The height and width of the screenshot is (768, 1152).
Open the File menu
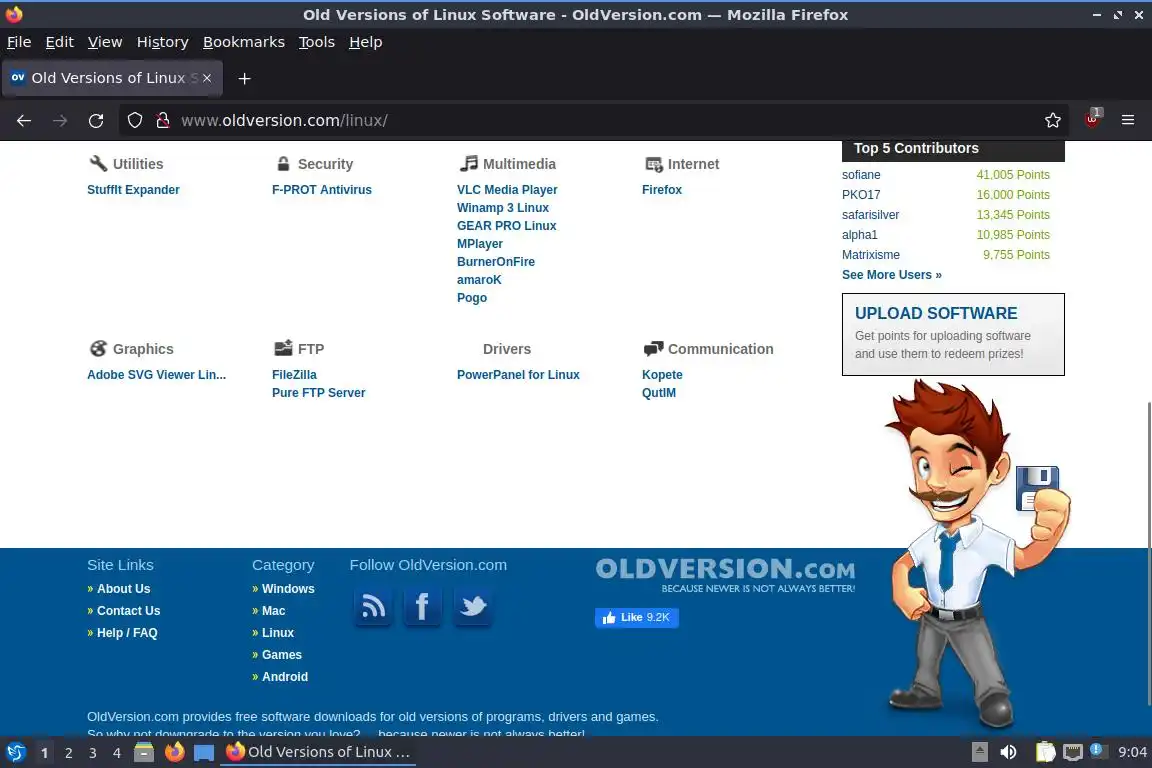pos(19,42)
